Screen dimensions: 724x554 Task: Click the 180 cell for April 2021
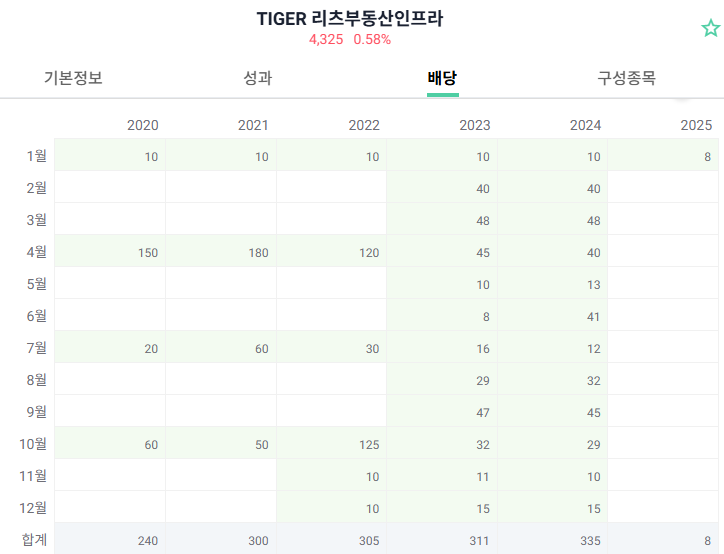pos(221,251)
